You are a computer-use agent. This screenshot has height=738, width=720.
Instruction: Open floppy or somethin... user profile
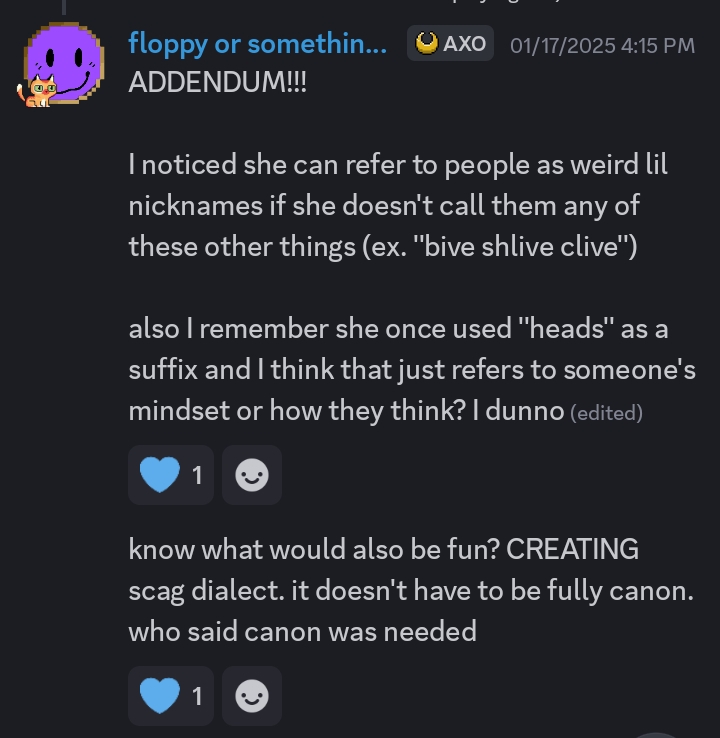257,44
